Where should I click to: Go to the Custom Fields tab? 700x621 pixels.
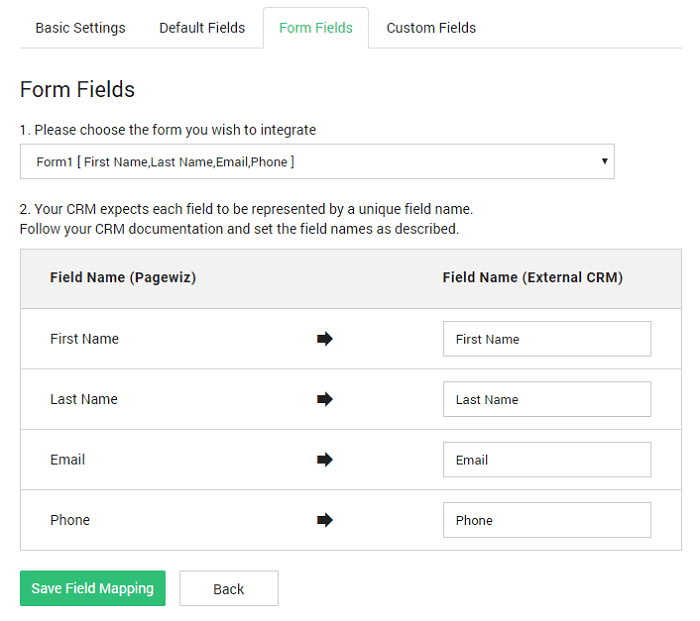(431, 28)
